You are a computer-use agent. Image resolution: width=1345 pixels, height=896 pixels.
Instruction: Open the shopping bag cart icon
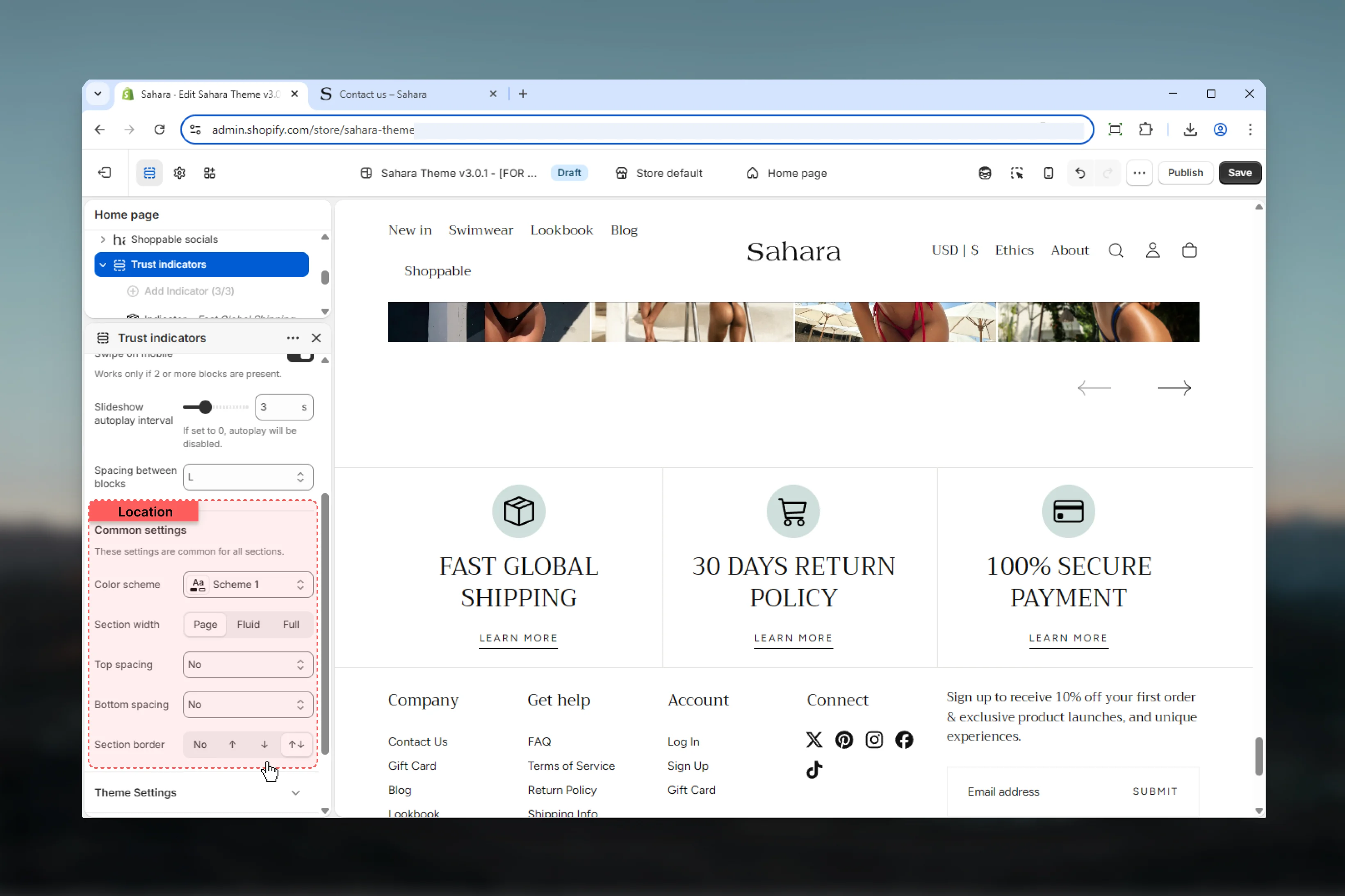click(x=1189, y=250)
